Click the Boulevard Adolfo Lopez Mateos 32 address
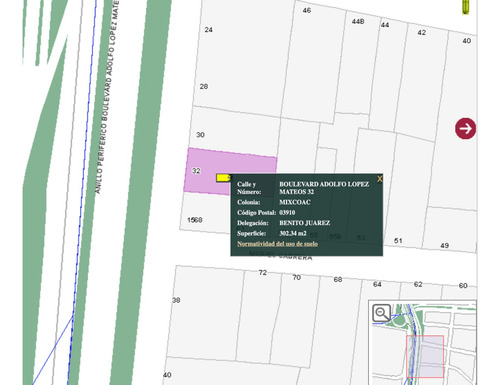This screenshot has width=500, height=385. pos(324,188)
